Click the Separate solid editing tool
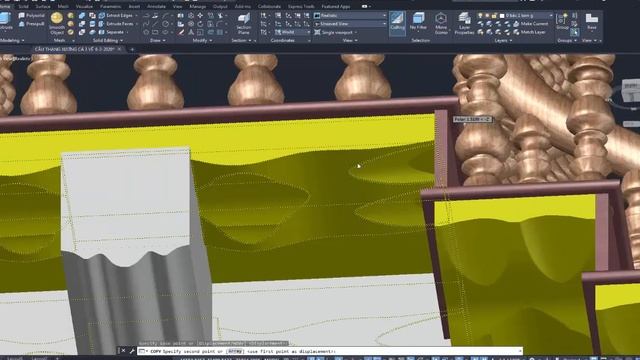Viewport: 640px width, 360px height. pyautogui.click(x=111, y=32)
